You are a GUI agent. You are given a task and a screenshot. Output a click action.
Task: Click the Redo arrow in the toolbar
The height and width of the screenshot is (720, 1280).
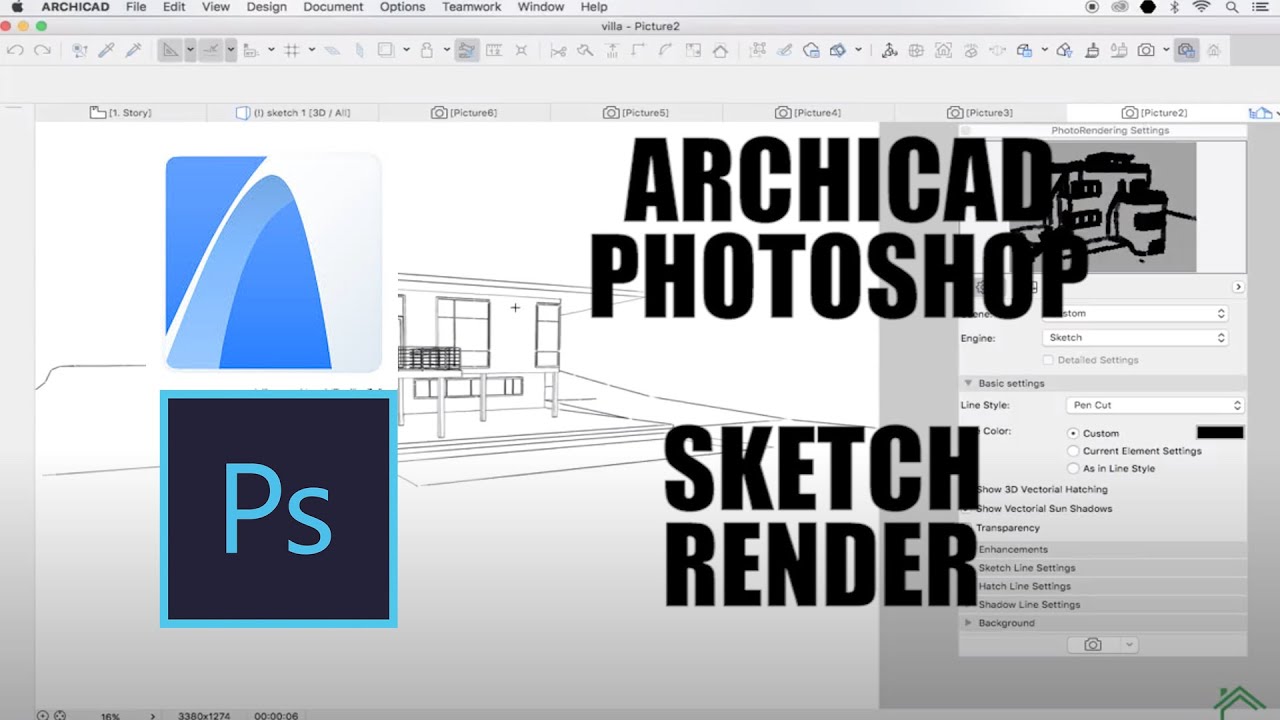[x=42, y=50]
